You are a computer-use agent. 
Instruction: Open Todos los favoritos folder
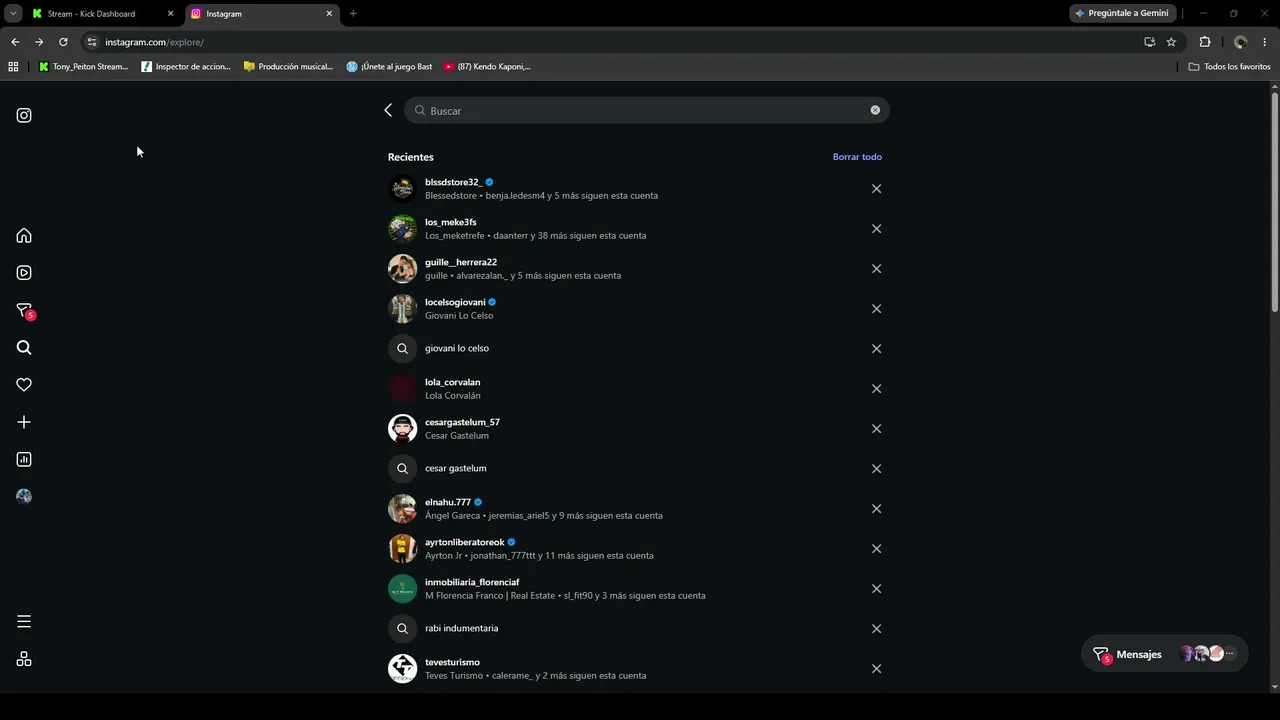point(1230,67)
